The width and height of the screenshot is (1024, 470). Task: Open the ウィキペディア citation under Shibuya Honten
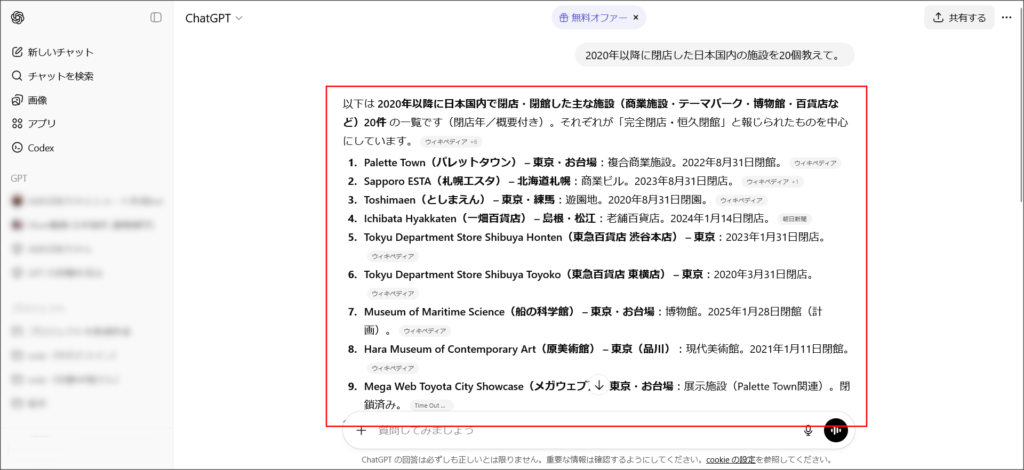click(x=393, y=257)
